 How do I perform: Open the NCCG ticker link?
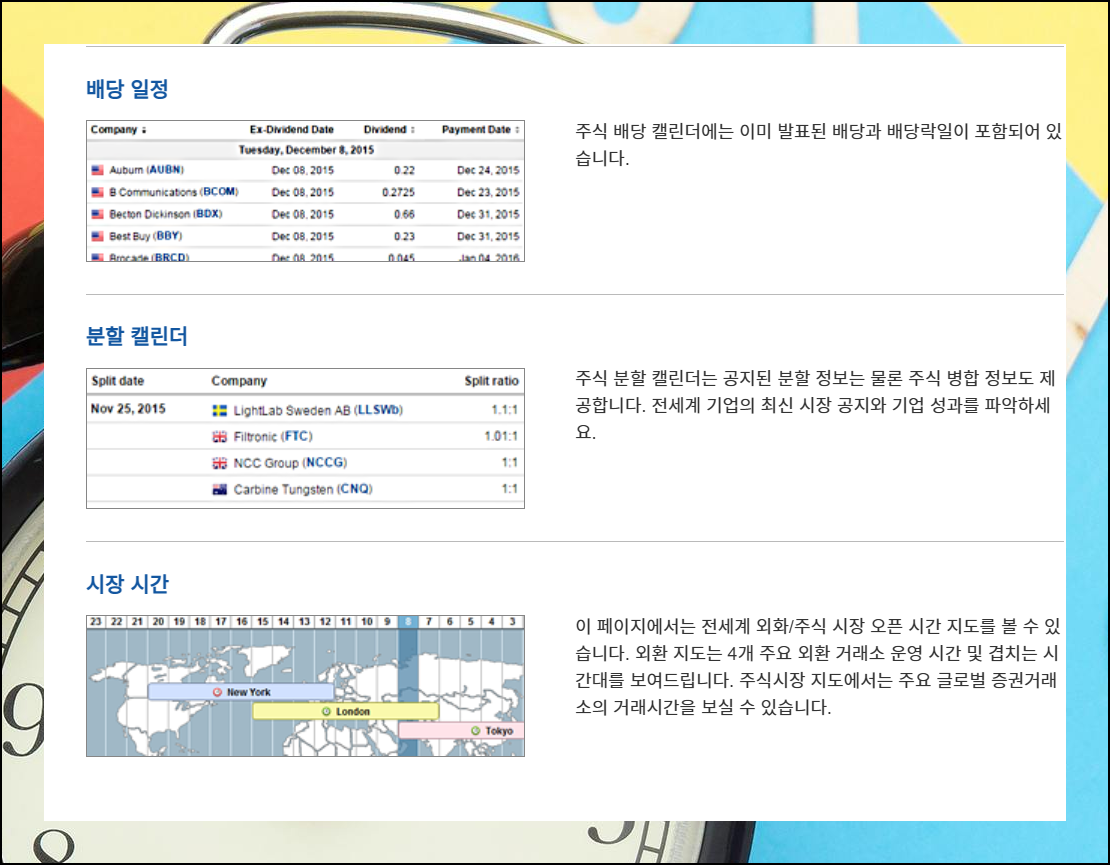coord(325,462)
